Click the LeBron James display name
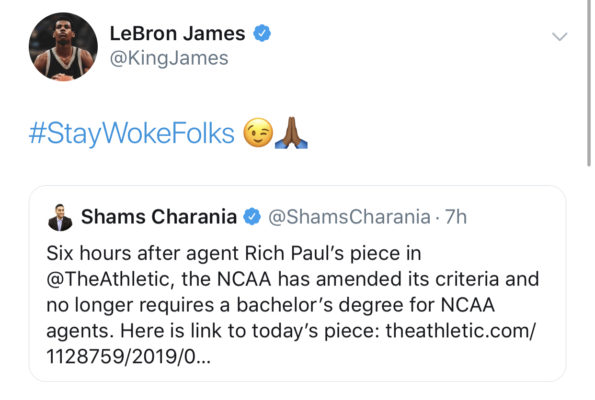Screen dimensions: 595x400 177,33
